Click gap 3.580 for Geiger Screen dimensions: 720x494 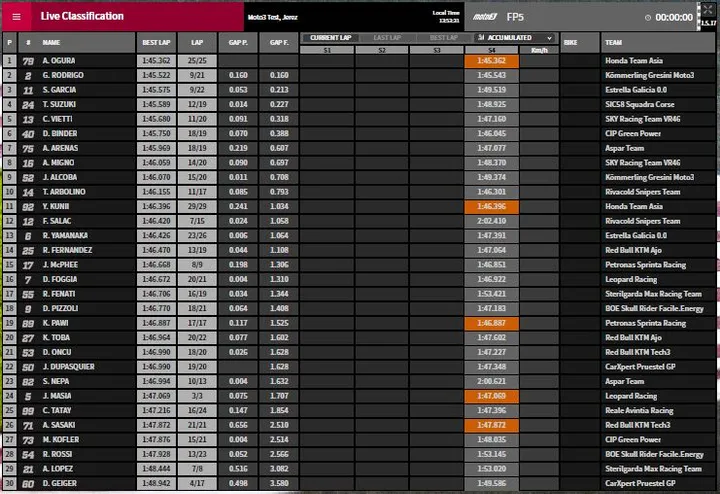[x=279, y=483]
